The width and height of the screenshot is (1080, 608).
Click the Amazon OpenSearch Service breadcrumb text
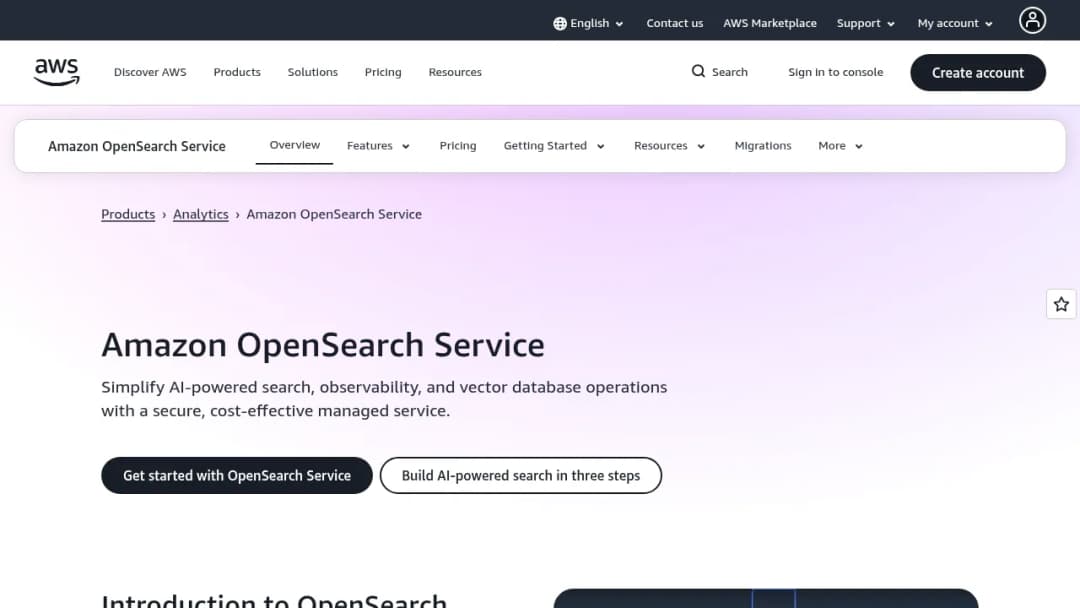[x=334, y=214]
